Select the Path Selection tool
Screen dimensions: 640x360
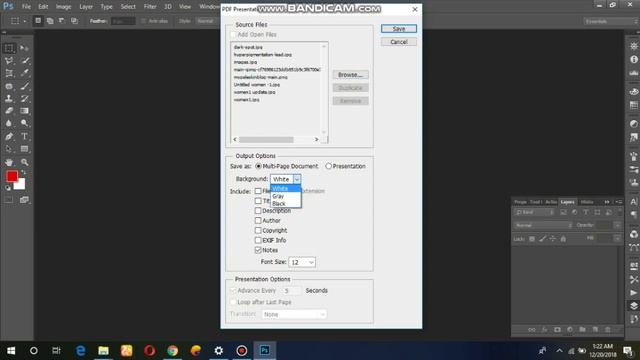[x=9, y=149]
